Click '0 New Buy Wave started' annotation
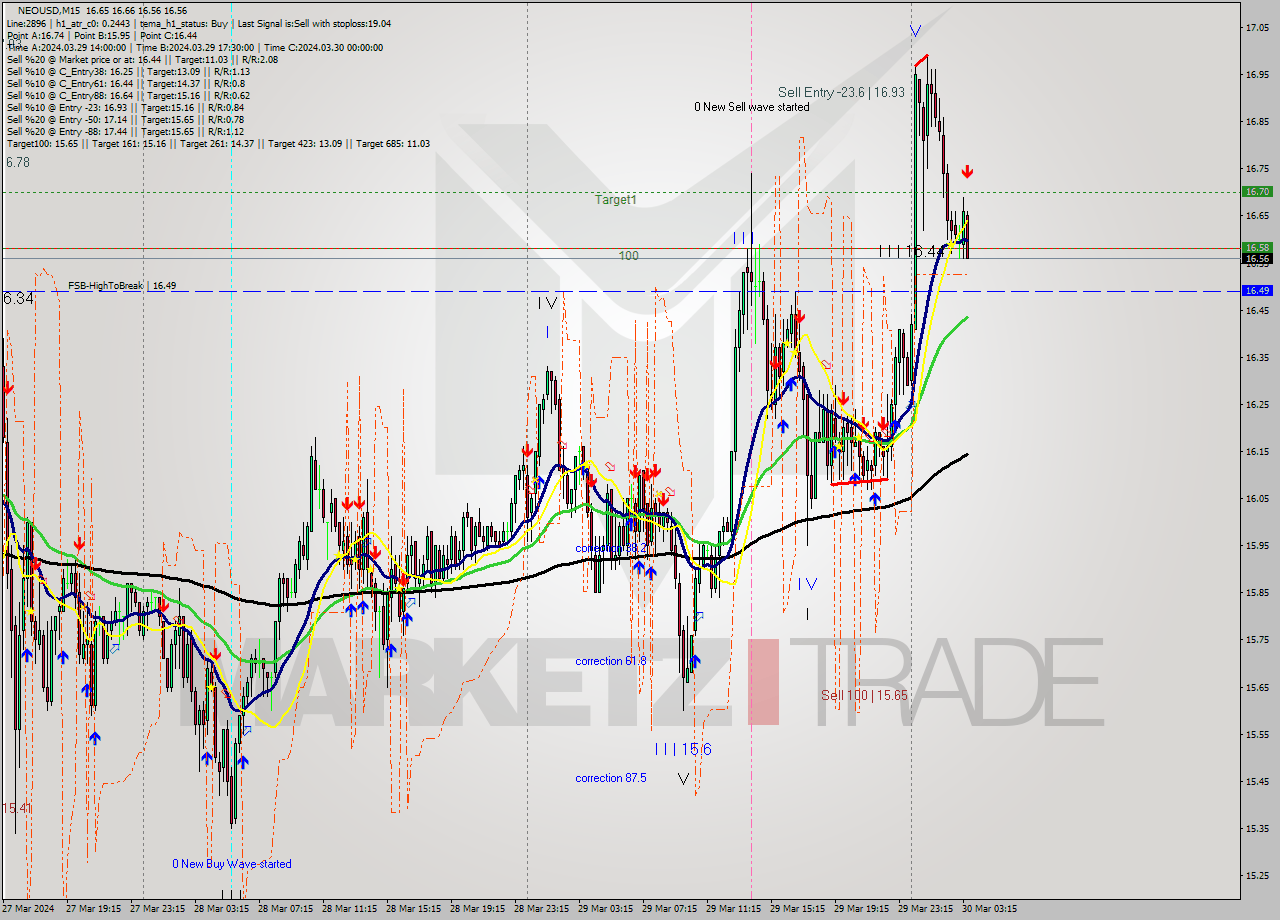This screenshot has width=1280, height=920. click(232, 864)
